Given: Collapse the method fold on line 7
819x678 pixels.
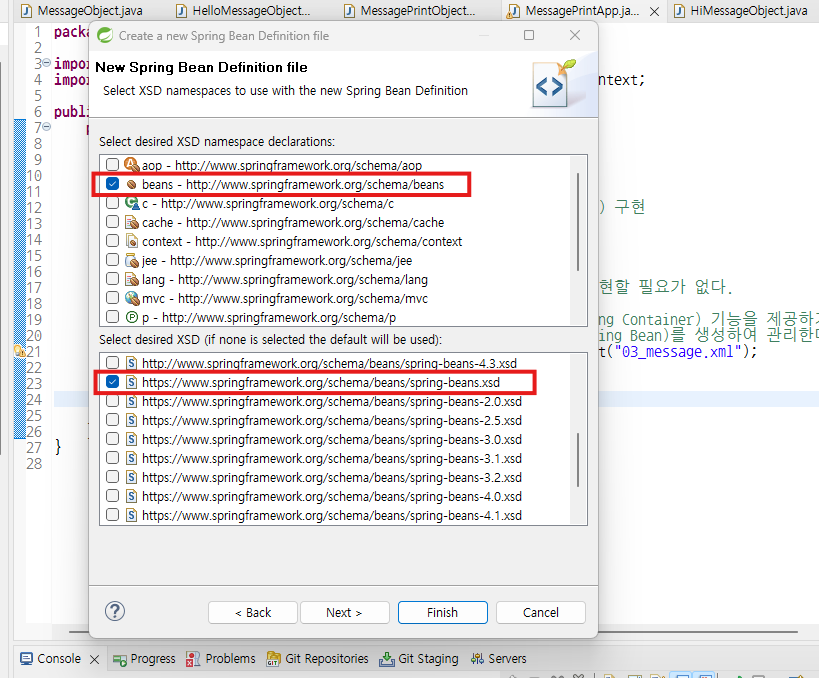Looking at the screenshot, I should click(x=46, y=126).
